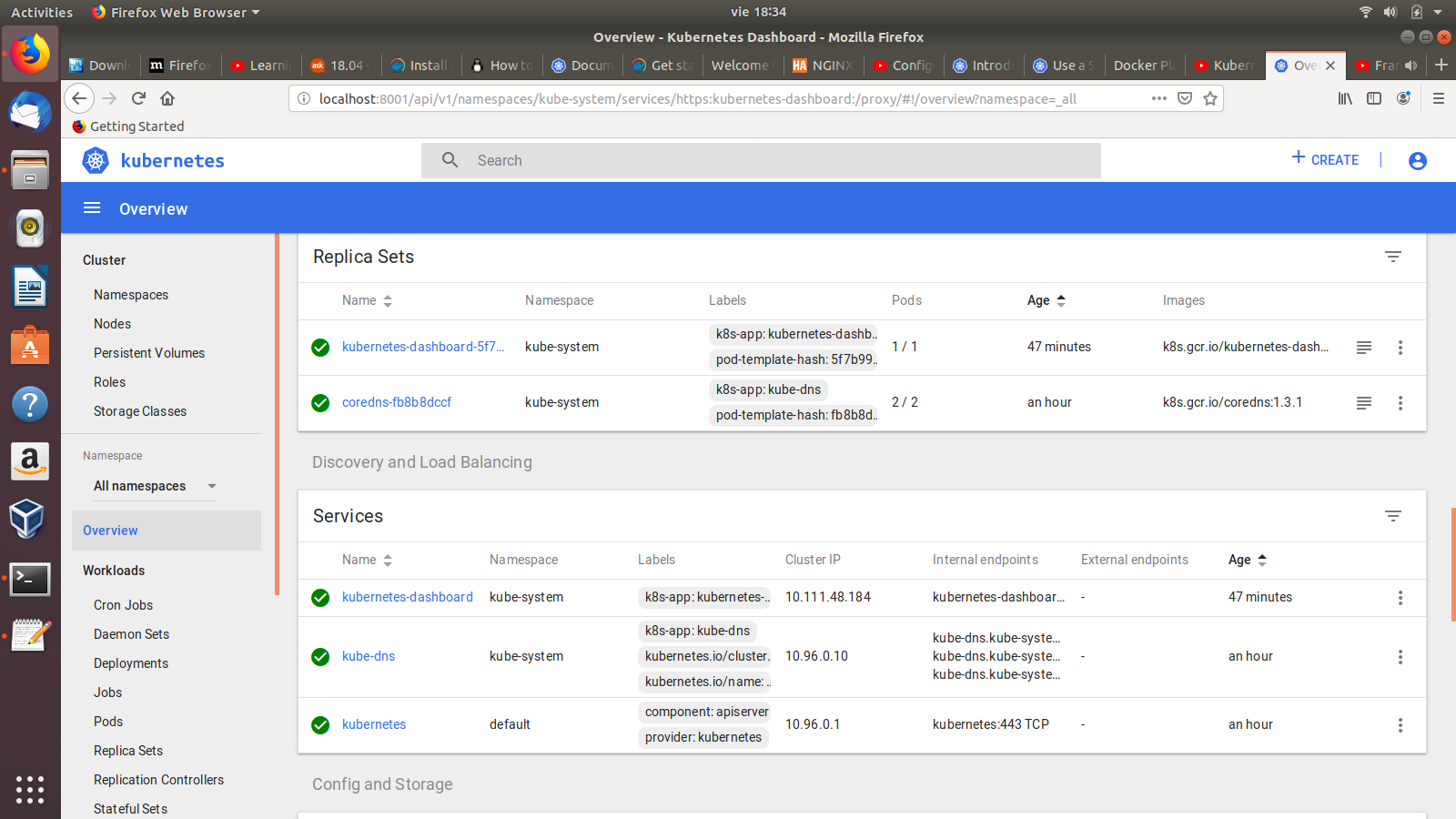
Task: View logs for coredns replica set
Action: coord(1363,403)
